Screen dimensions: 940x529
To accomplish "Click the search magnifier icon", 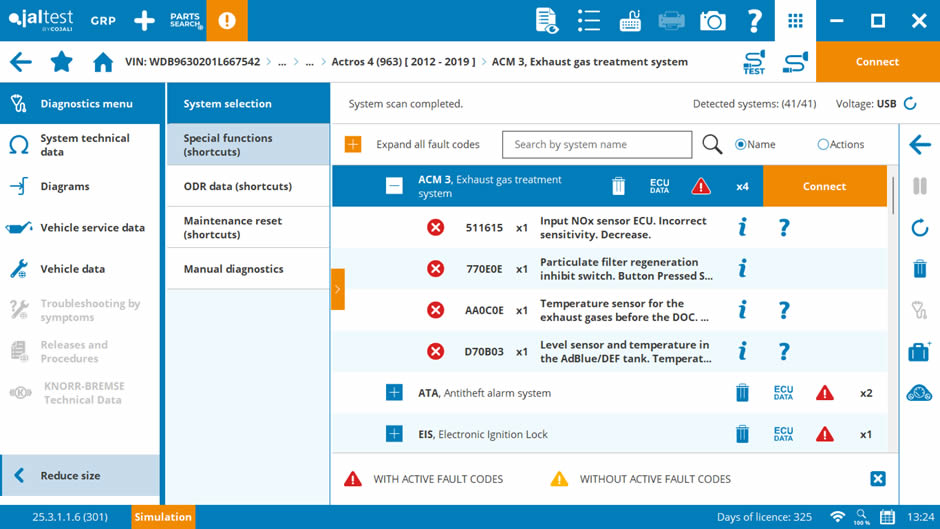I will pos(712,145).
